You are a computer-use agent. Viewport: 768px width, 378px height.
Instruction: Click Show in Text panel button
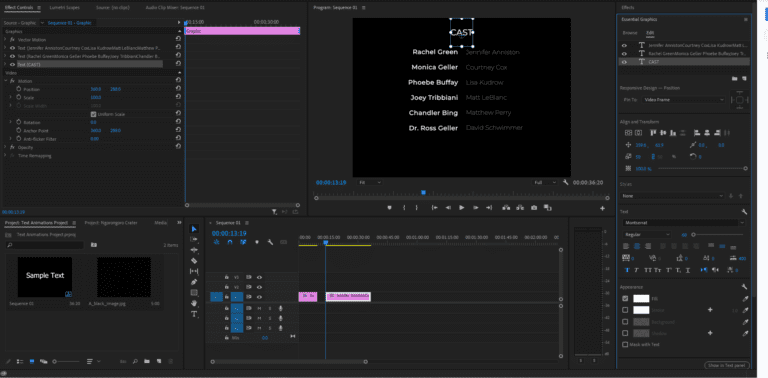point(726,365)
